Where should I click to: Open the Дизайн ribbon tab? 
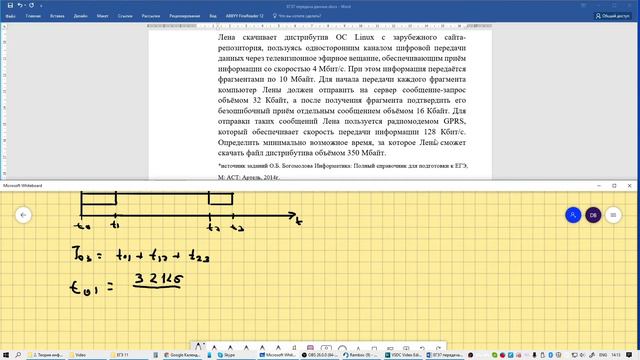[x=80, y=16]
